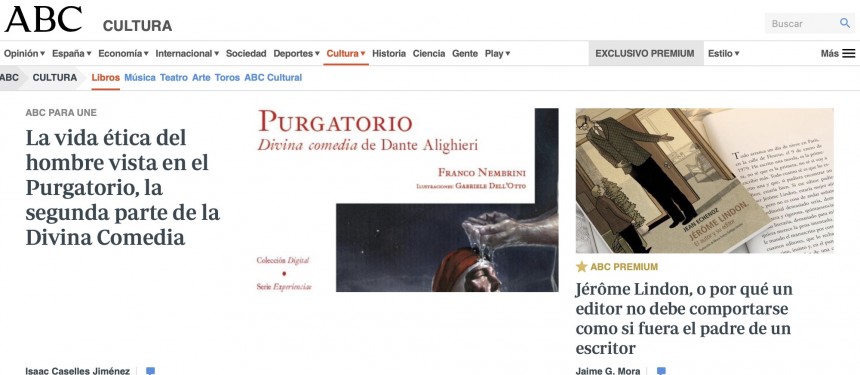Screen dimensions: 860x375
Task: Click the ABC newspaper logo
Action: coord(43,19)
